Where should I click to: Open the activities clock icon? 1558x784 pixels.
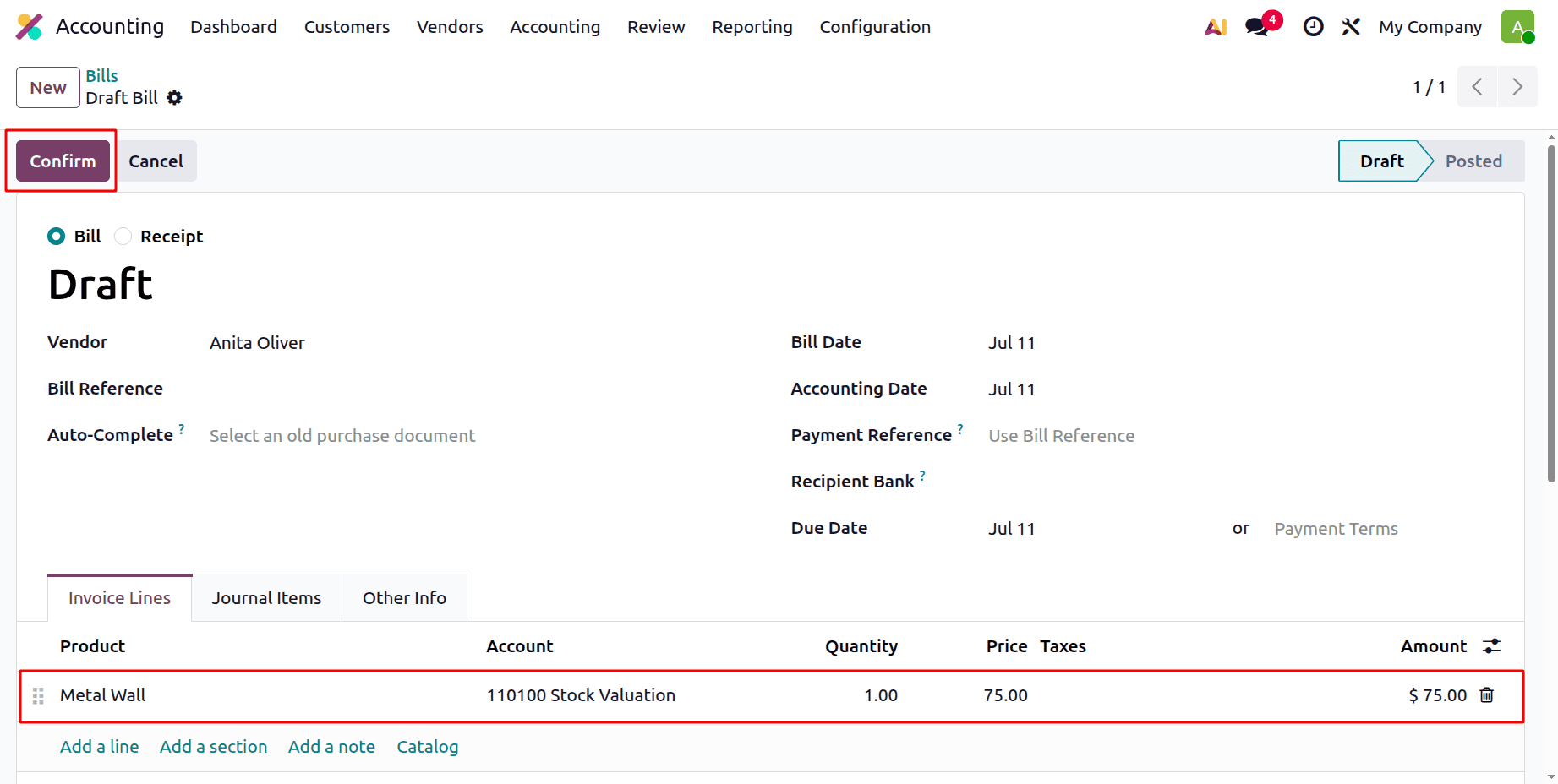point(1313,27)
